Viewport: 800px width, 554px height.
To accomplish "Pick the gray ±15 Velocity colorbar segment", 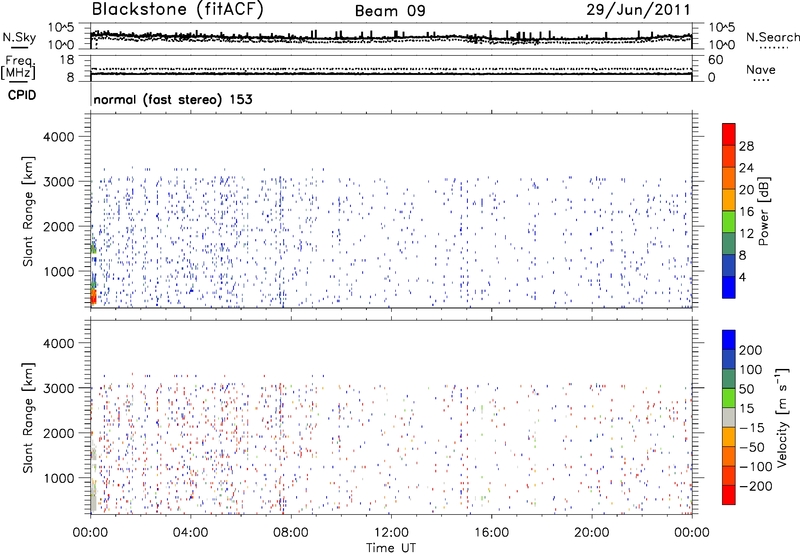I will pyautogui.click(x=729, y=417).
